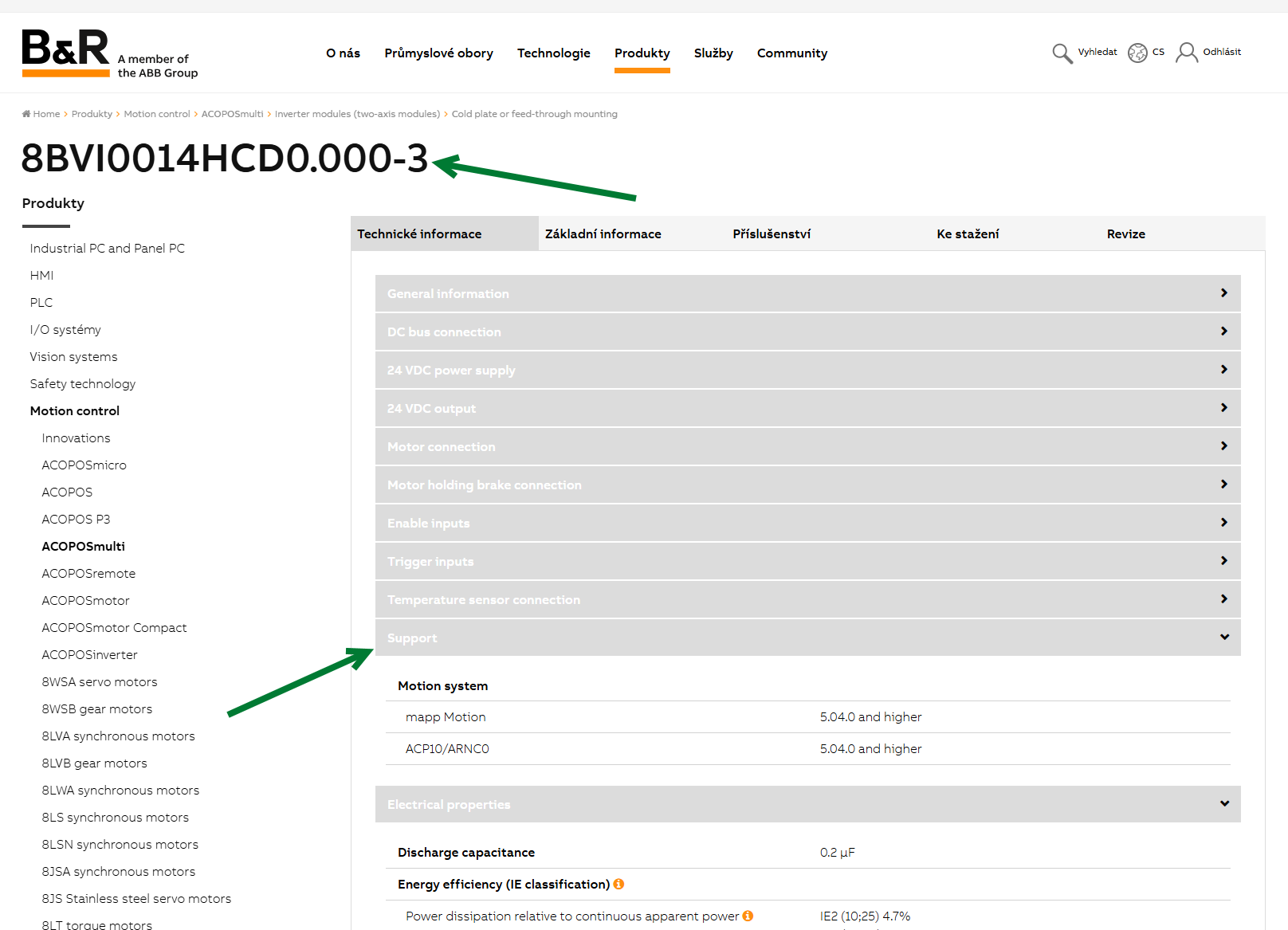Collapse the Support section

point(807,638)
